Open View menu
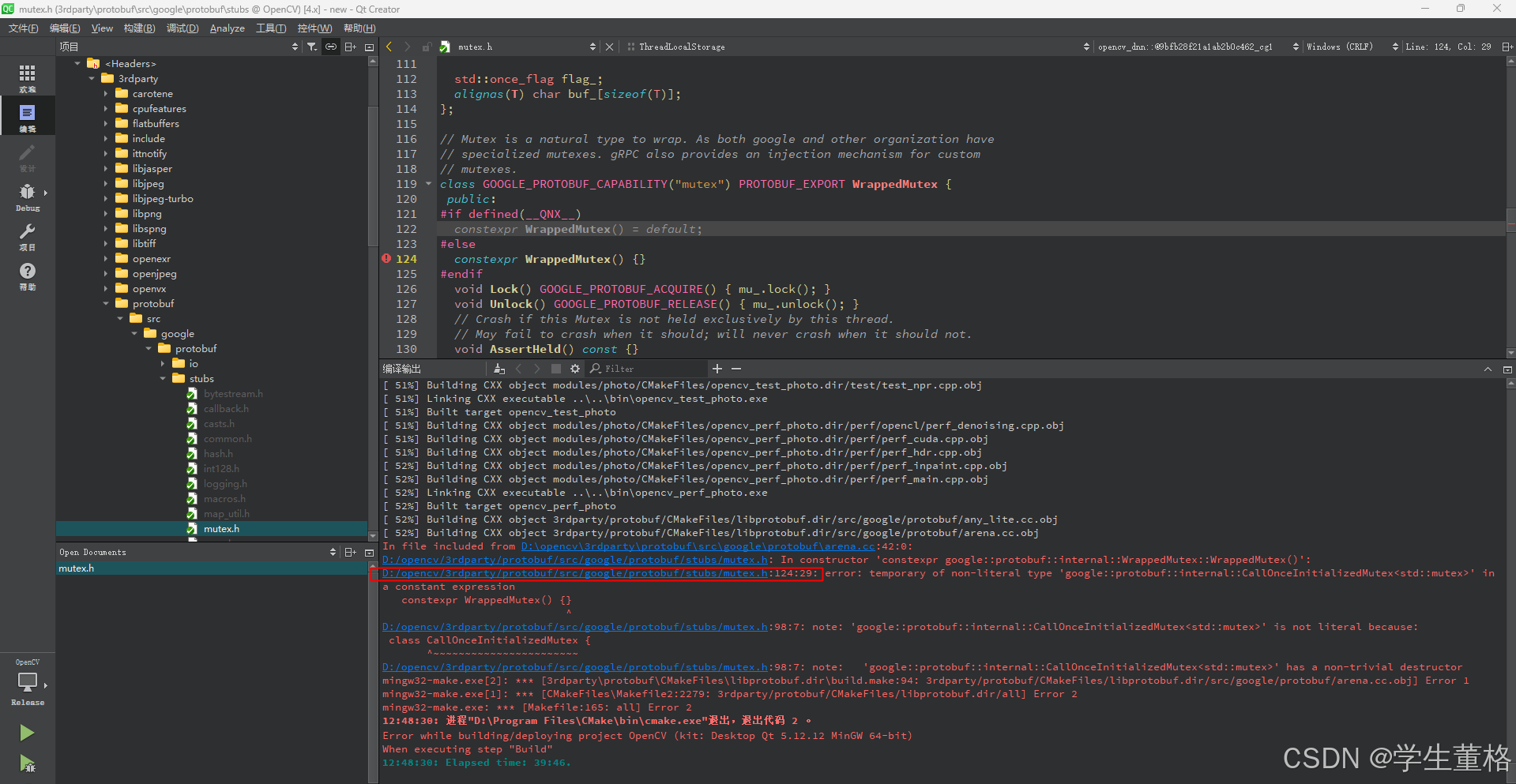Viewport: 1516px width, 784px height. pyautogui.click(x=102, y=28)
